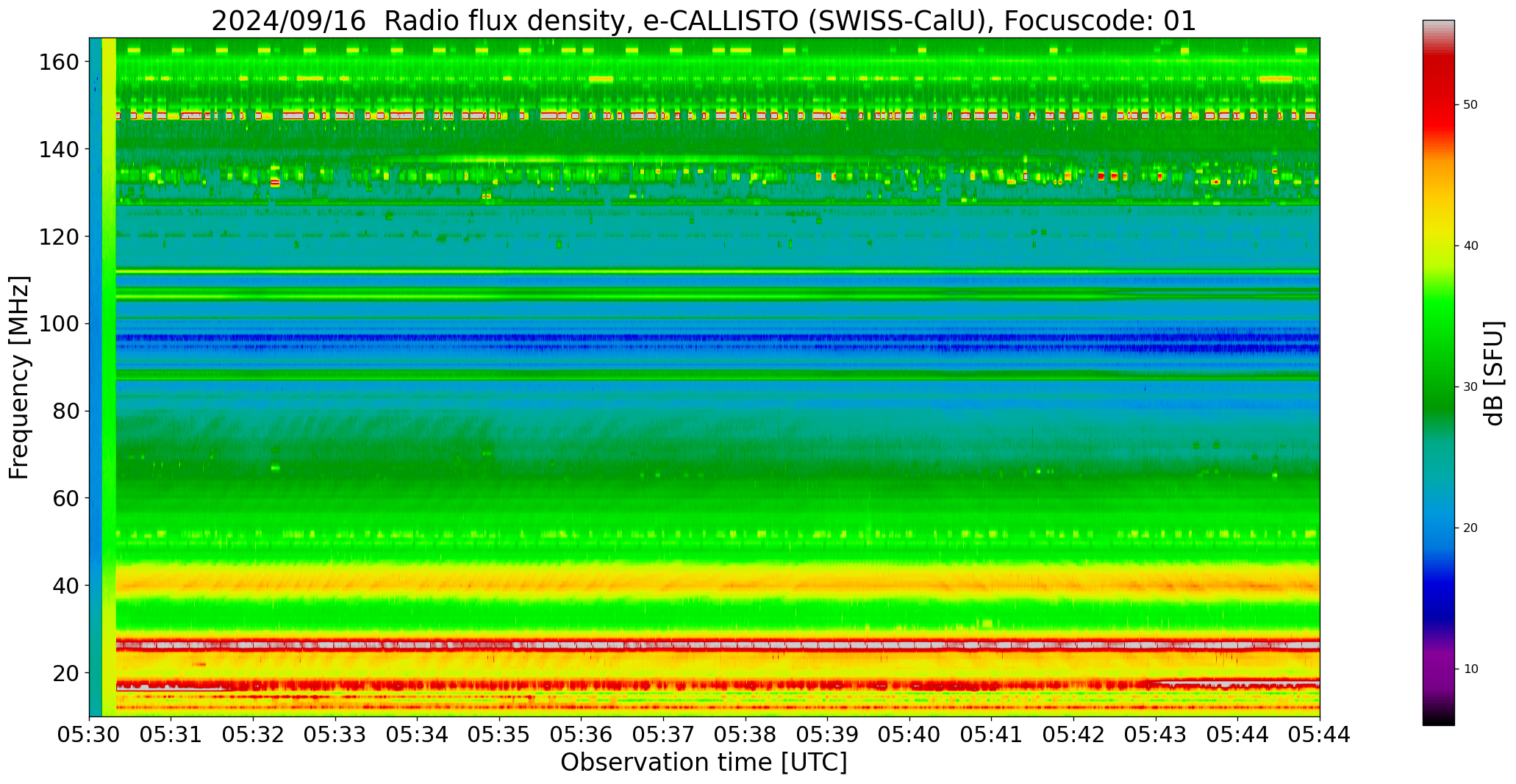This screenshot has height=784, width=1516.
Task: Click the 05:39 time tick label
Action: coord(827,734)
